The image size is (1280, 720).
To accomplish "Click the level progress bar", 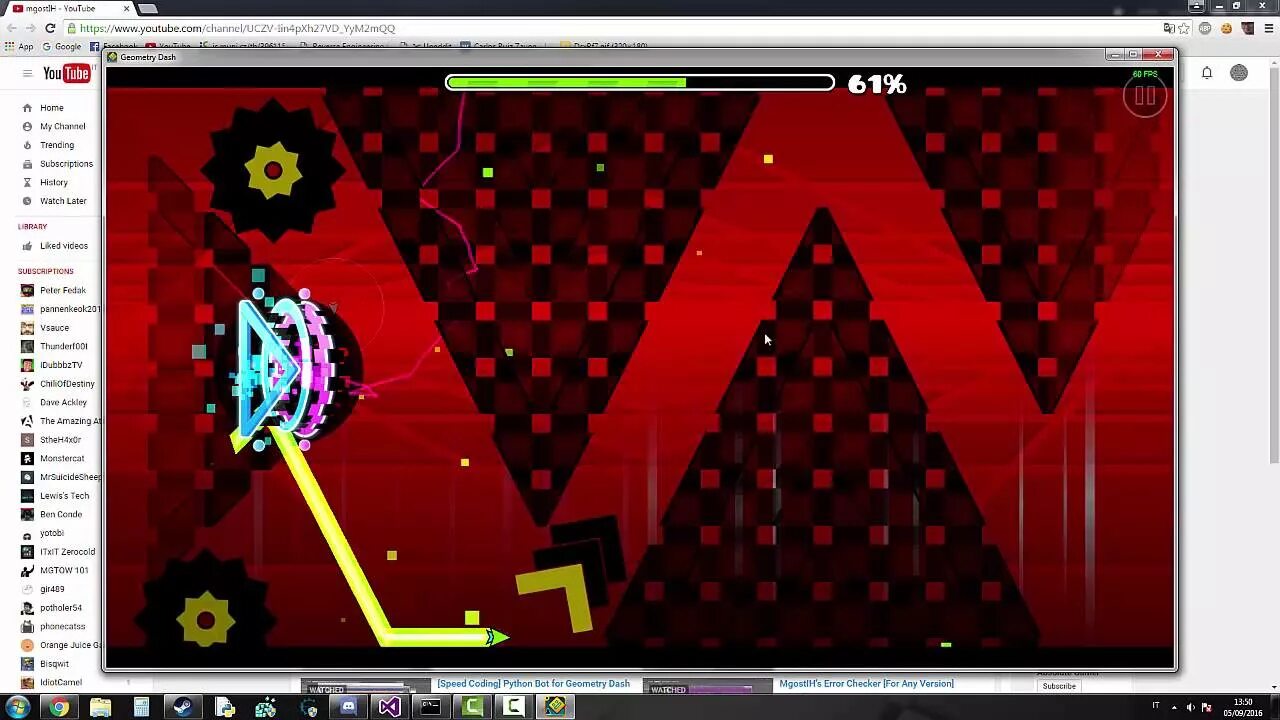I will click(640, 83).
